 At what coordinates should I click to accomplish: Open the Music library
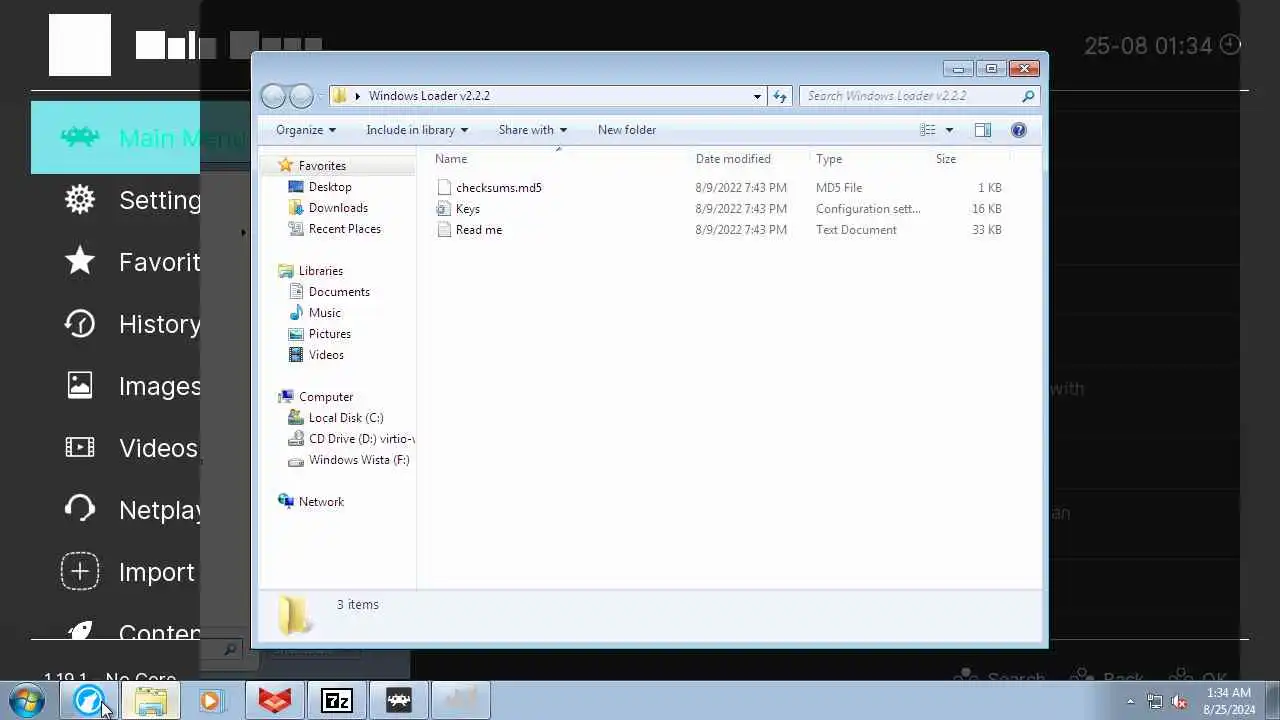325,313
